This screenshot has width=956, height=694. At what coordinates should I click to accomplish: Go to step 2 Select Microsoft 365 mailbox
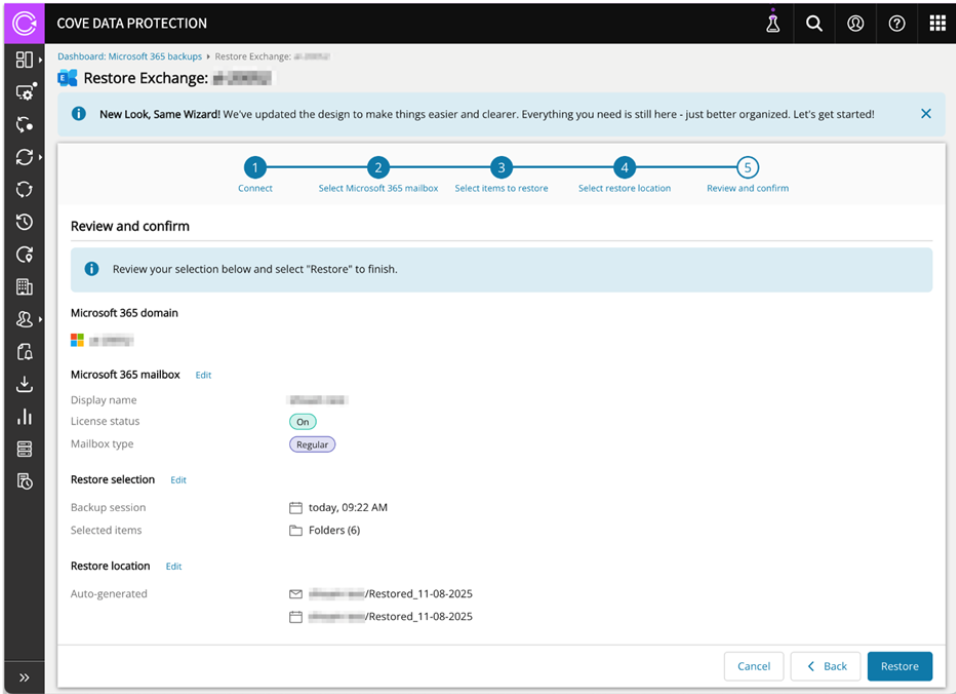tap(378, 168)
